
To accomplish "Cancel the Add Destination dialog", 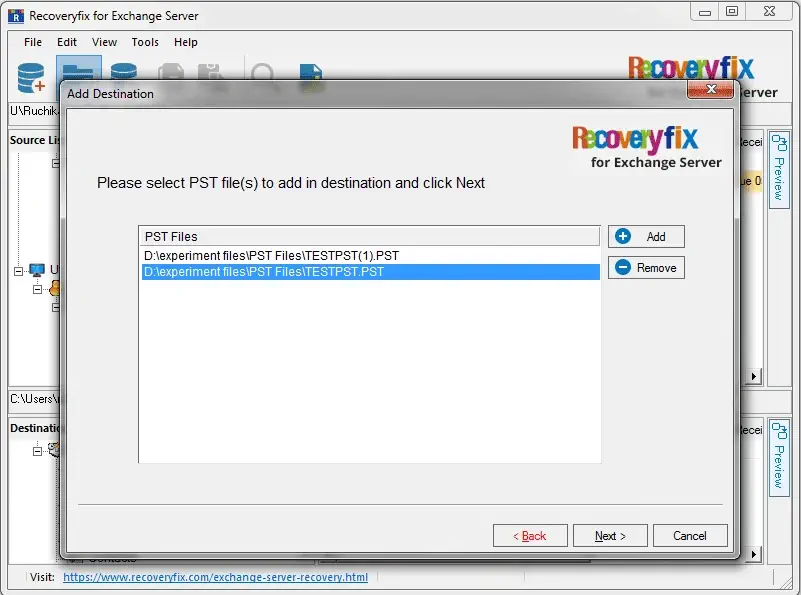I will click(690, 536).
